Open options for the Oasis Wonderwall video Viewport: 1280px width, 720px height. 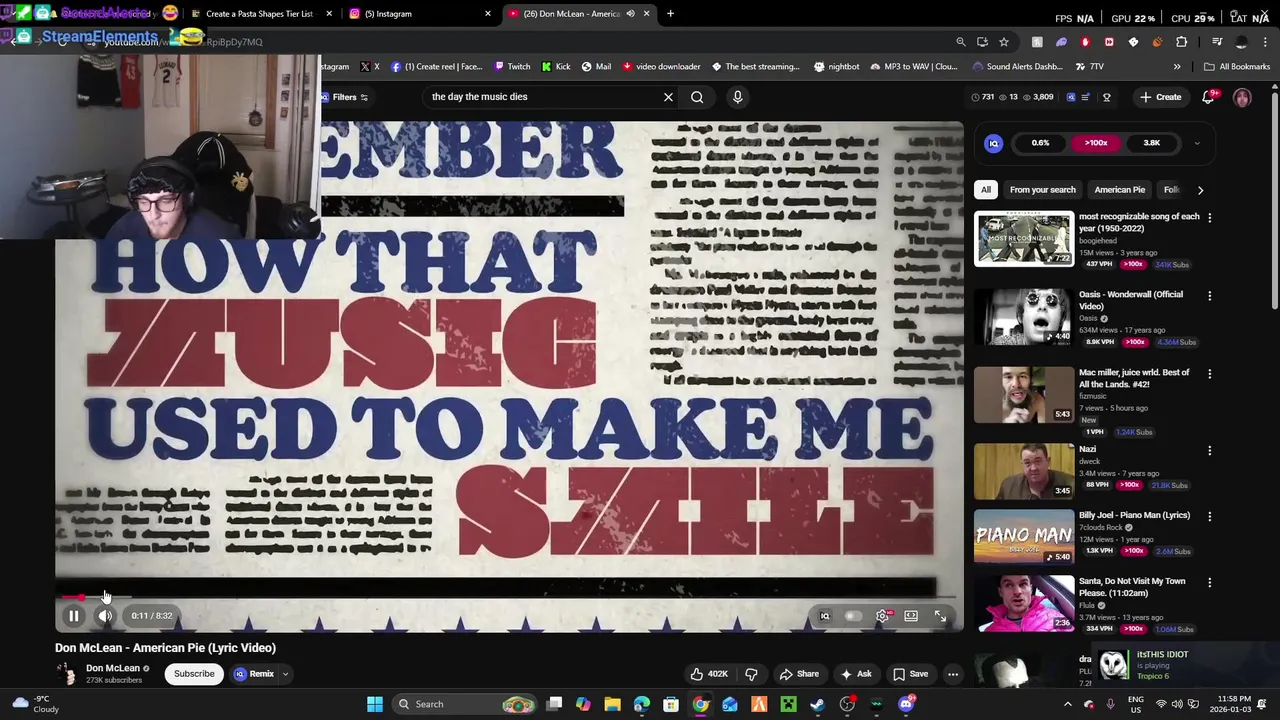click(1209, 295)
